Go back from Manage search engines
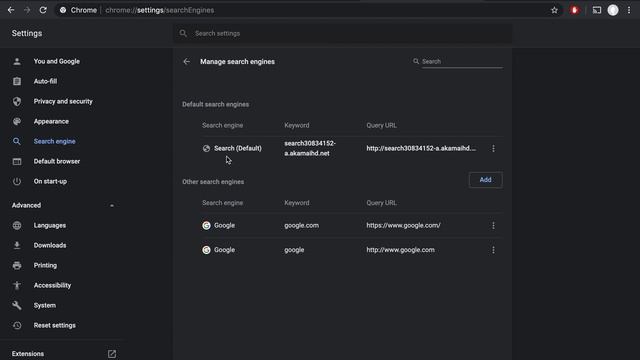Screen dimensions: 640x360 pyautogui.click(x=187, y=62)
